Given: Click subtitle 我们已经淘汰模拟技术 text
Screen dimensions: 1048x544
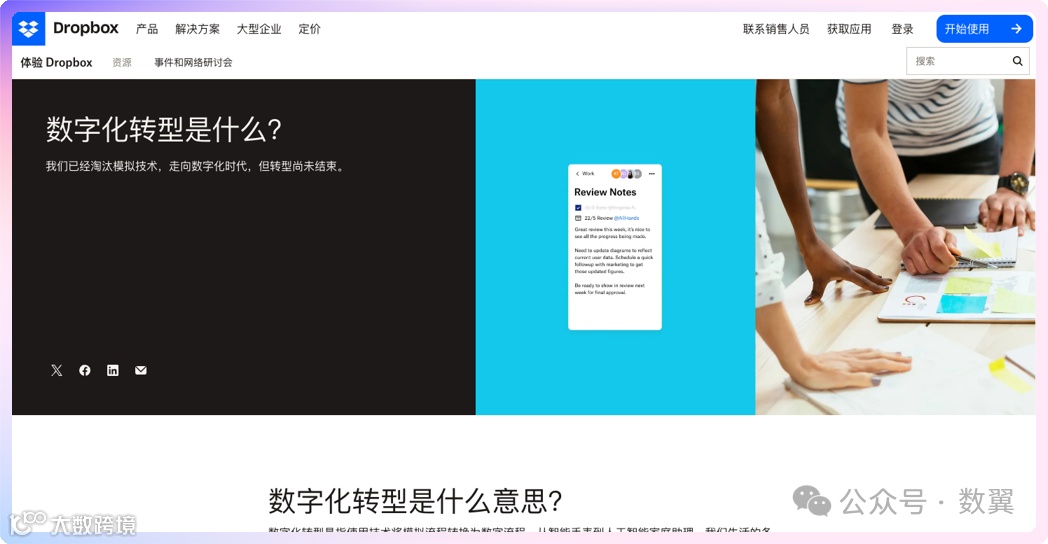Looking at the screenshot, I should pos(195,166).
